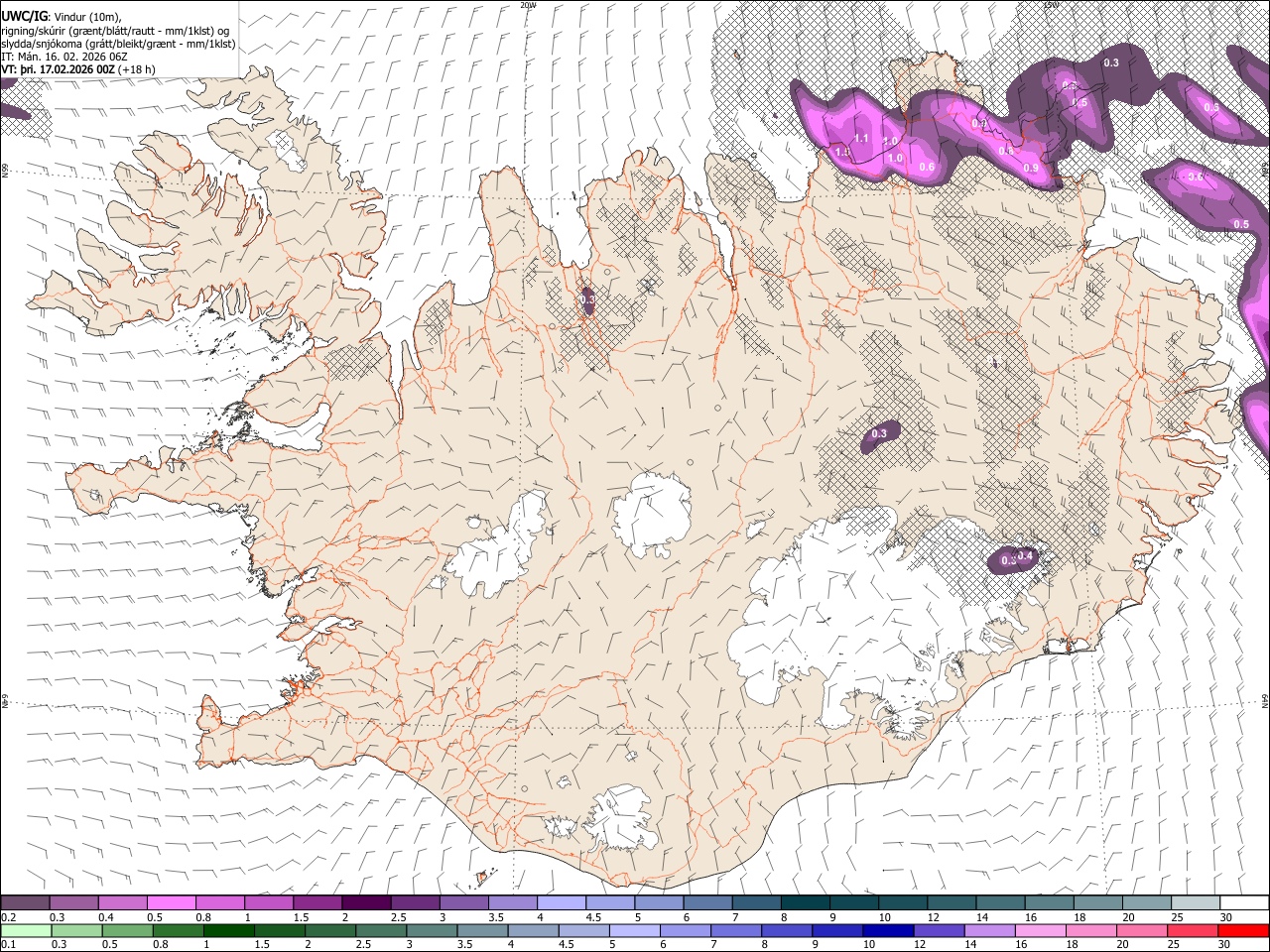Click the 'slydda/snjókoma' legend description line

click(x=118, y=44)
